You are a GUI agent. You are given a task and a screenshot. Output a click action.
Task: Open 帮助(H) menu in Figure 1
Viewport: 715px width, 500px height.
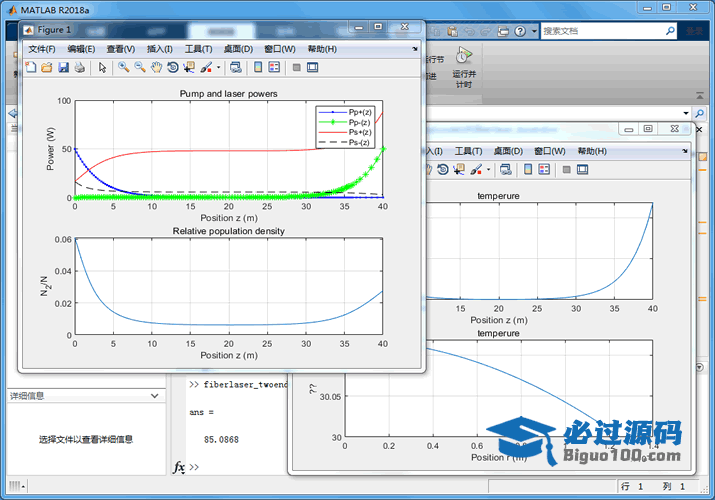pos(322,49)
